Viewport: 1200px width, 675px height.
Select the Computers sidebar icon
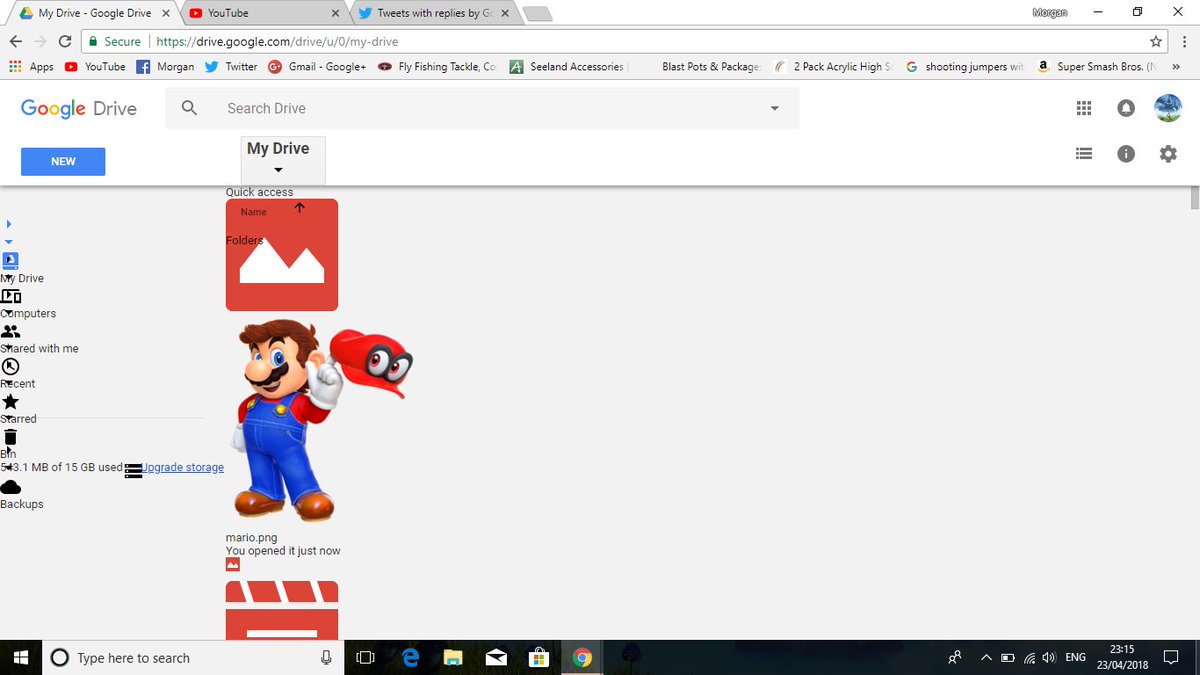tap(10, 296)
